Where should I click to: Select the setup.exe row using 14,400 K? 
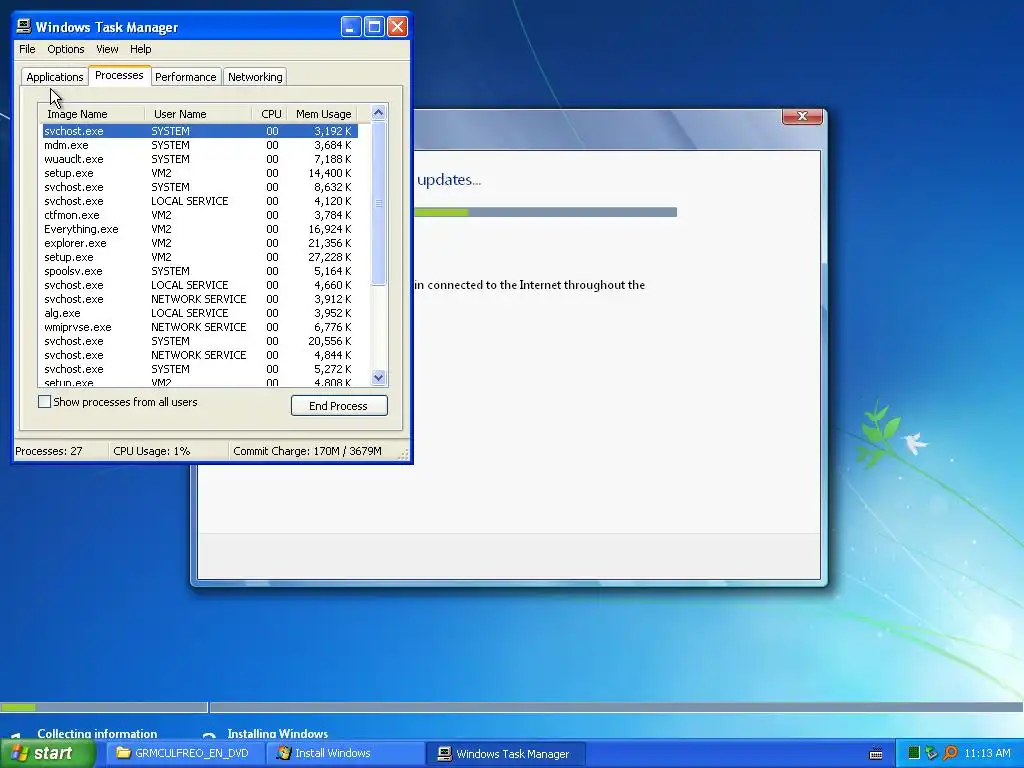pyautogui.click(x=200, y=173)
